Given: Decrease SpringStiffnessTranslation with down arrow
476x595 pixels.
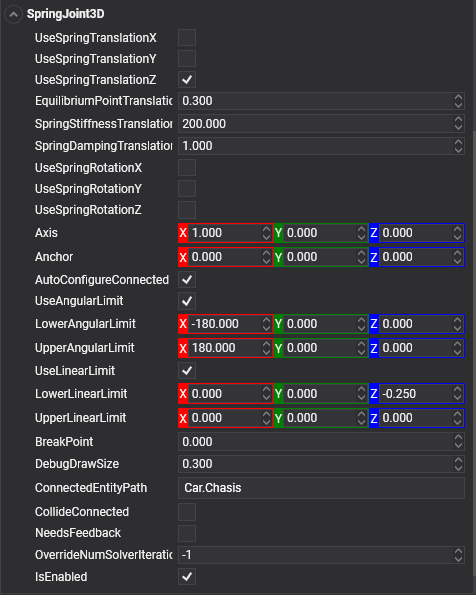Looking at the screenshot, I should coord(458,128).
